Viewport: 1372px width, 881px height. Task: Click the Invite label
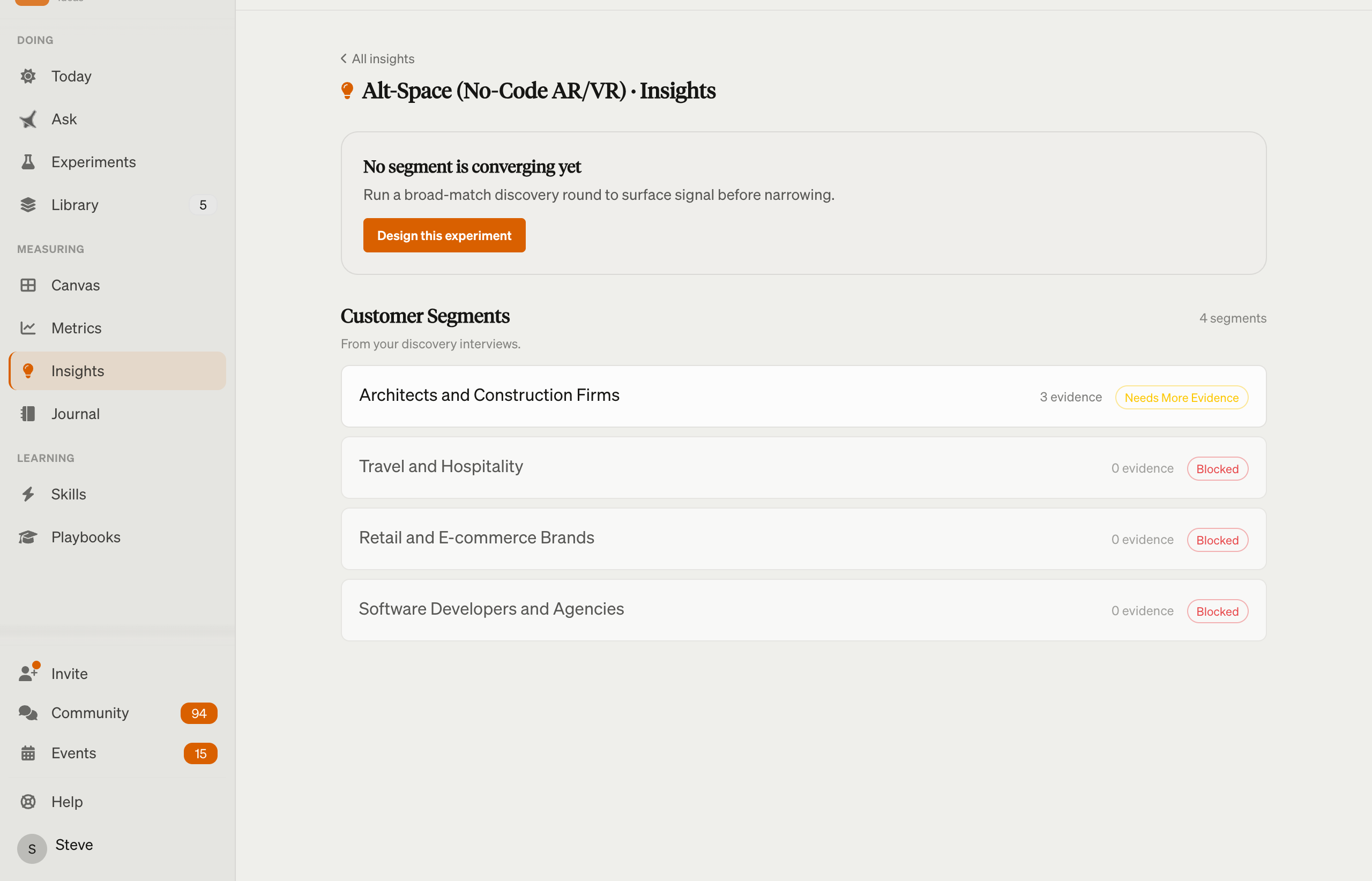(69, 673)
